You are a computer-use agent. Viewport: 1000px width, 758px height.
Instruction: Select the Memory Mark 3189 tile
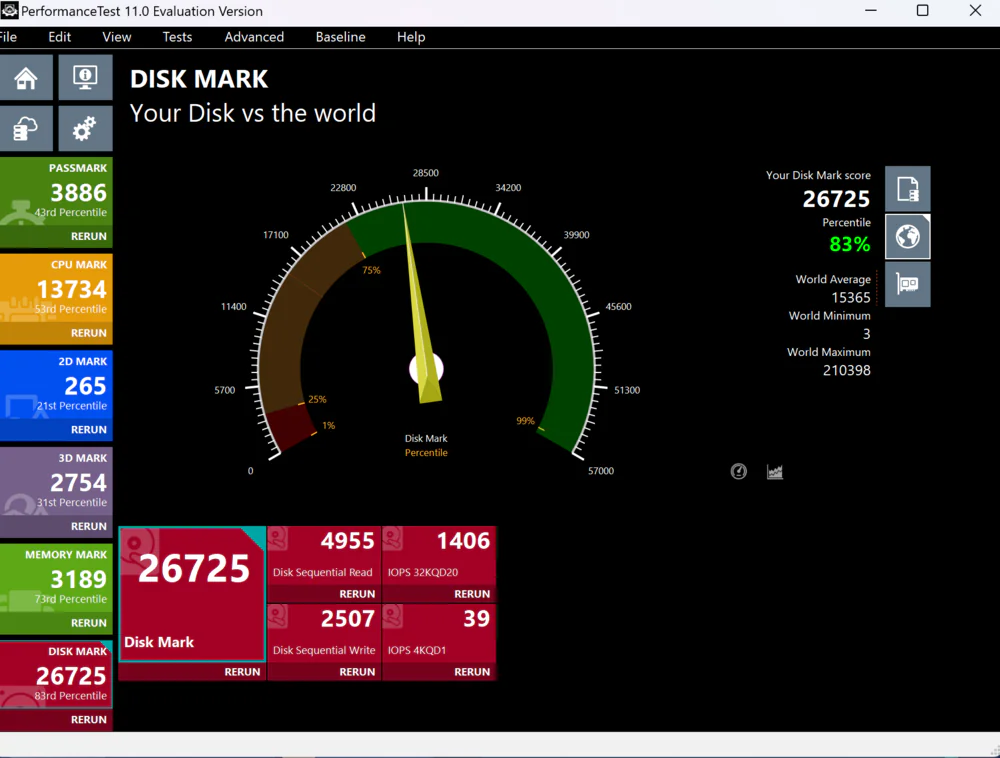coord(56,579)
